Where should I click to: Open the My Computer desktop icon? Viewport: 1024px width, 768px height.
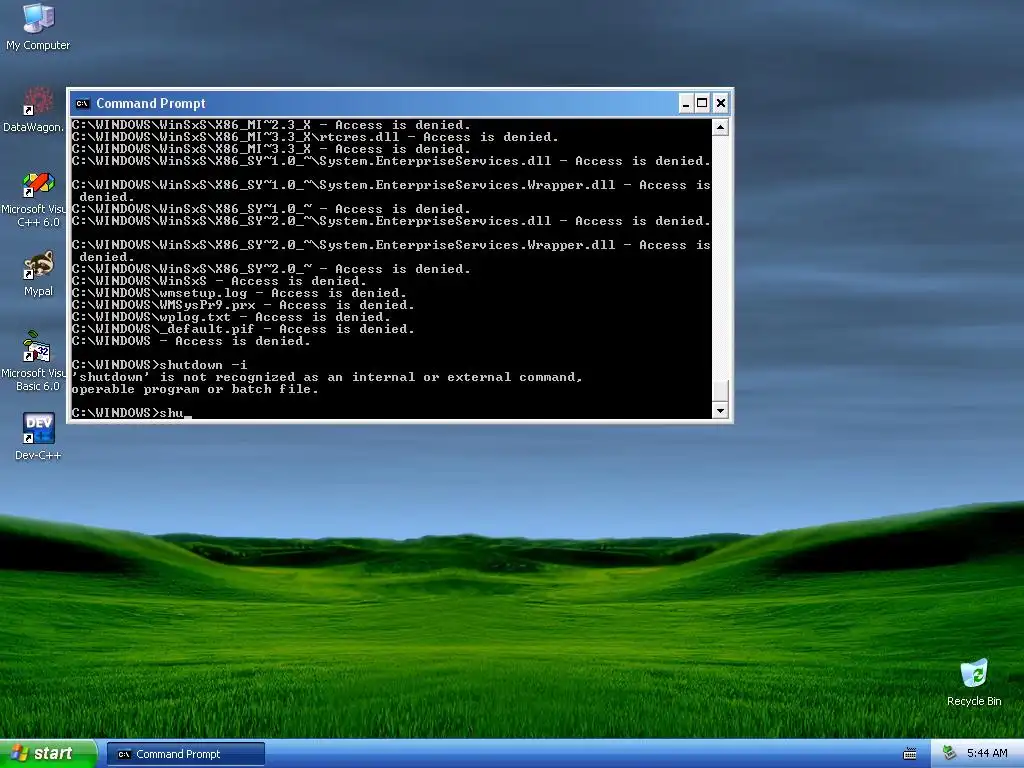click(x=38, y=27)
